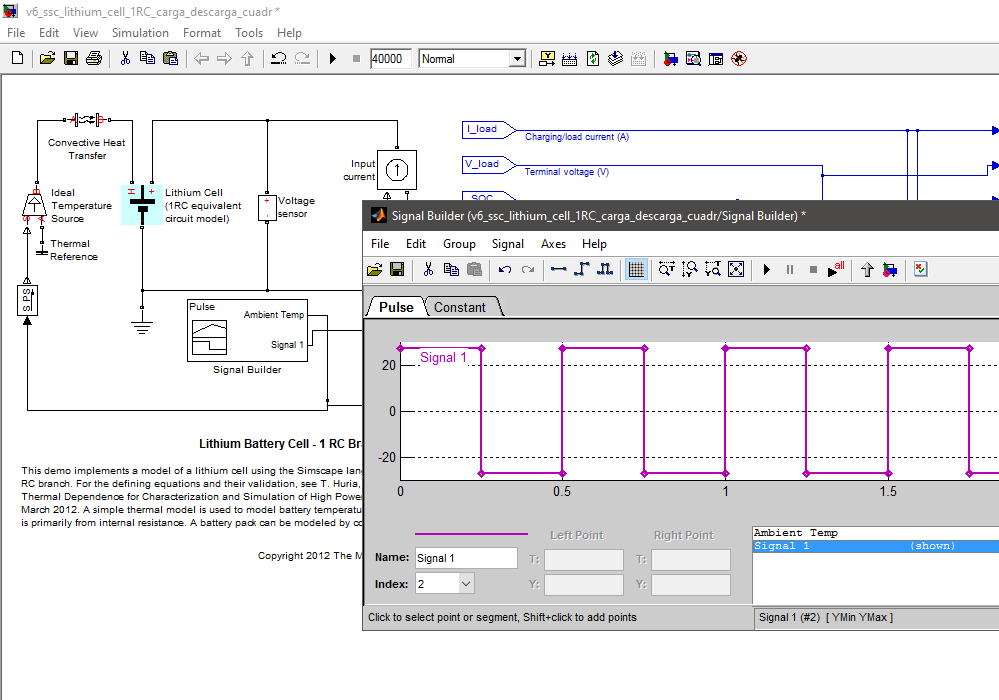The height and width of the screenshot is (700, 999).
Task: Copy signal in Signal Builder toolbar
Action: click(451, 270)
